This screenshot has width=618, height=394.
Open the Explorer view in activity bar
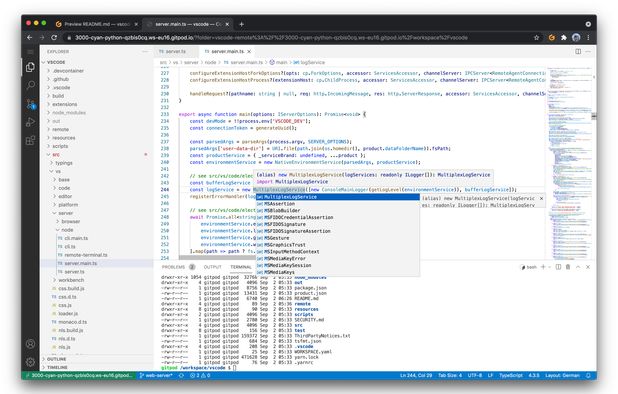click(x=30, y=67)
